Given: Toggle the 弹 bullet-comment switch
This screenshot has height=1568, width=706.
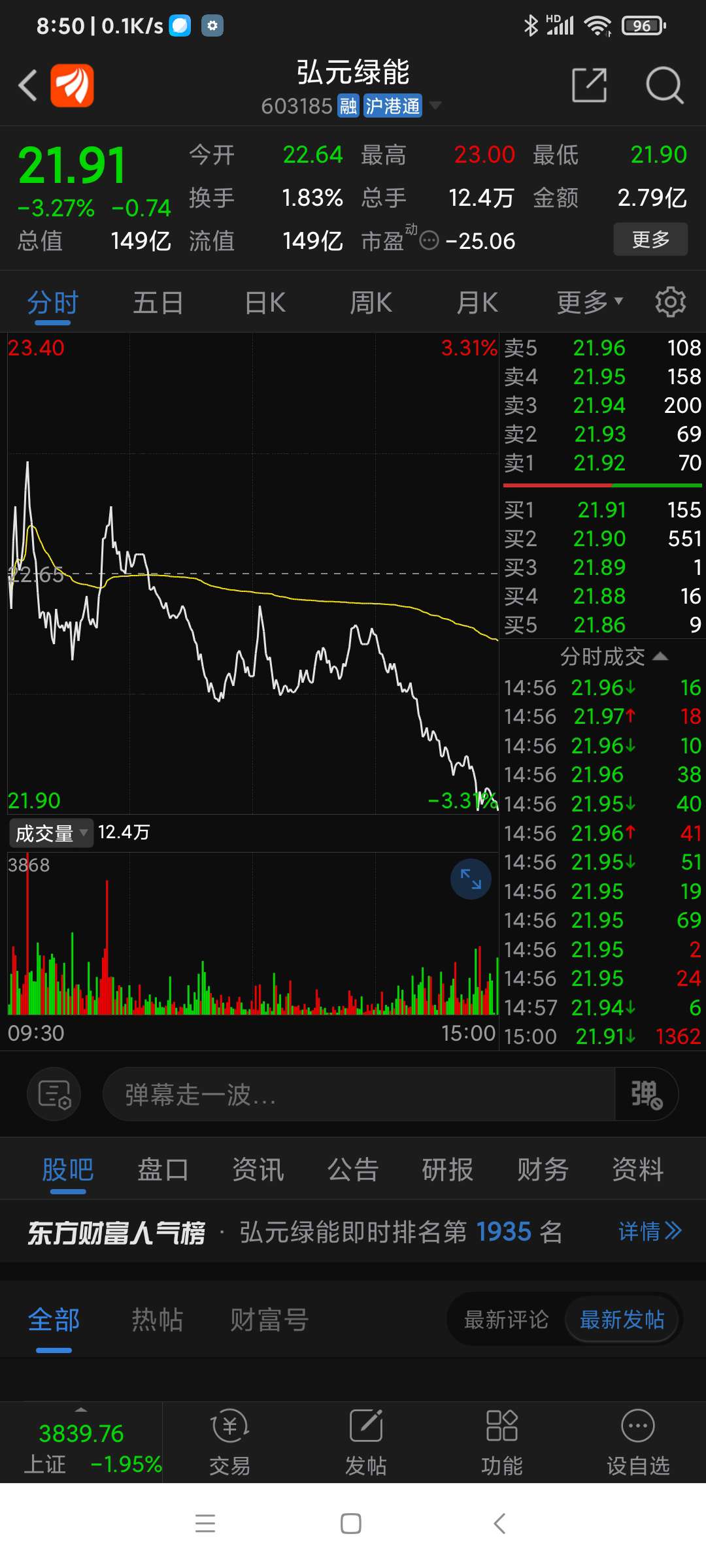Looking at the screenshot, I should (646, 1094).
